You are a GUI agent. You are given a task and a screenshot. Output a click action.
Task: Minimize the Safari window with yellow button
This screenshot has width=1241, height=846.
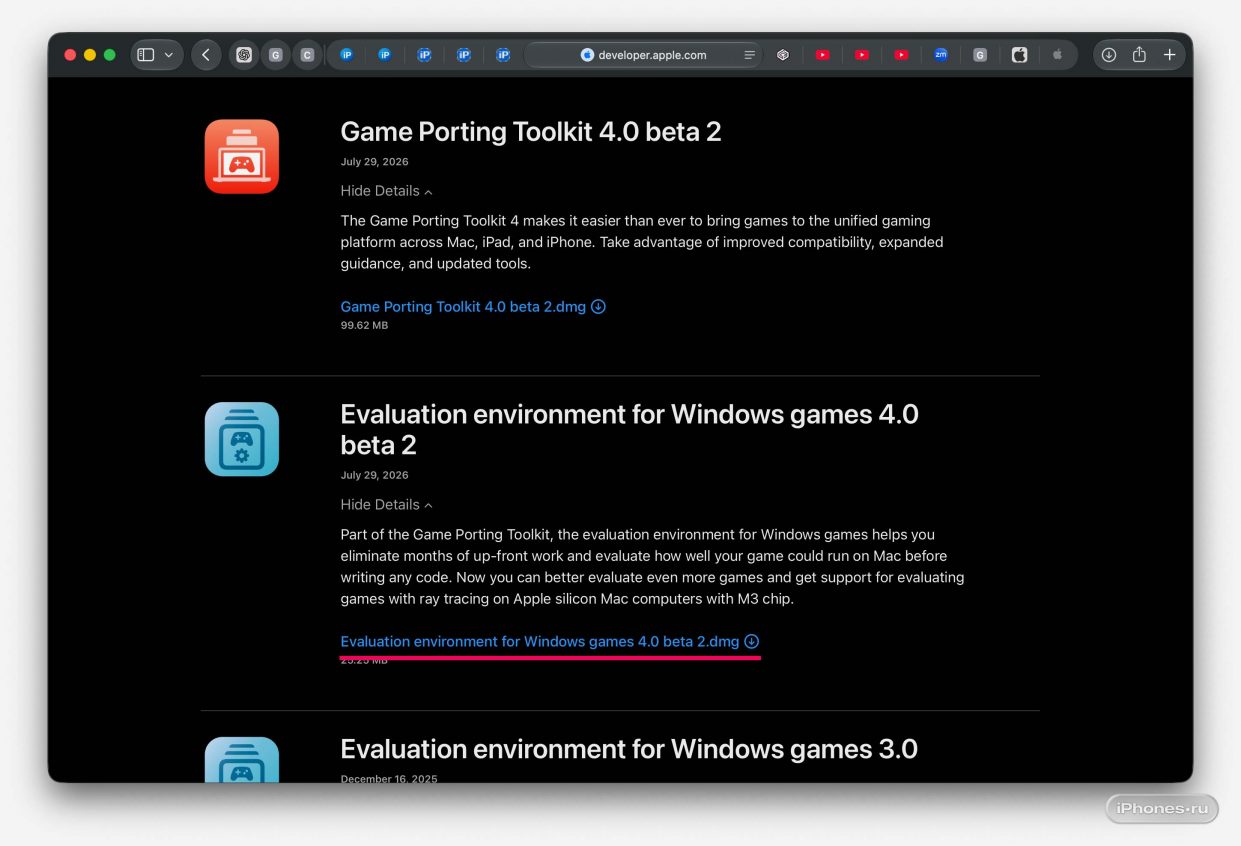tap(90, 55)
